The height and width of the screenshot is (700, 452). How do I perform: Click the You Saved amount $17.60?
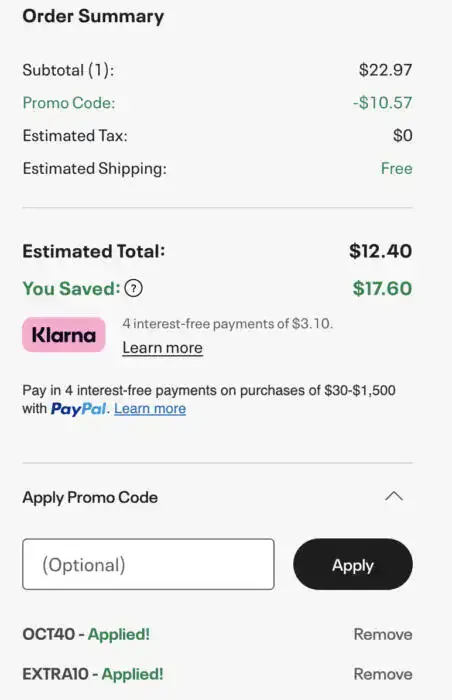click(x=382, y=288)
